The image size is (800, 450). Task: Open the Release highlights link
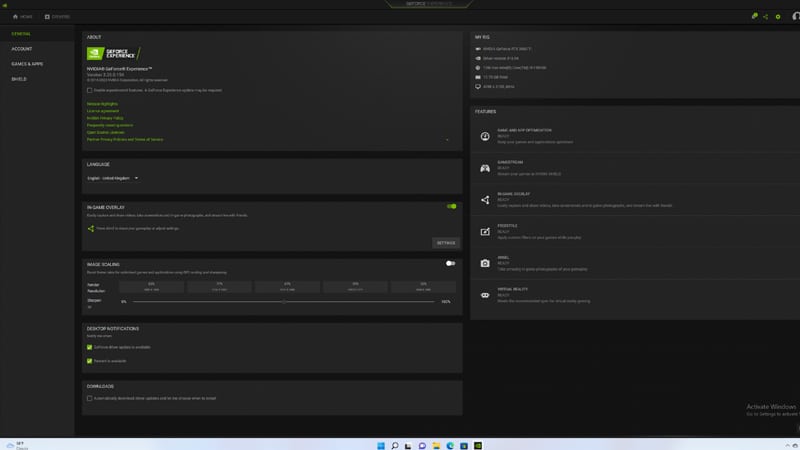[102, 103]
